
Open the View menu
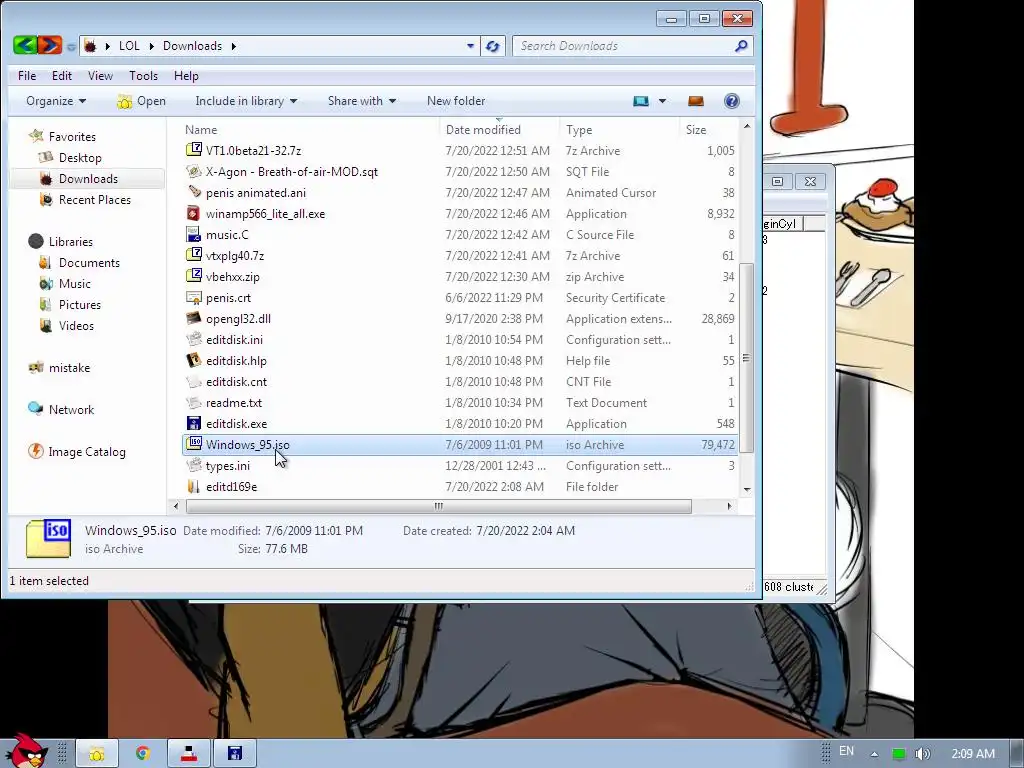pos(101,76)
